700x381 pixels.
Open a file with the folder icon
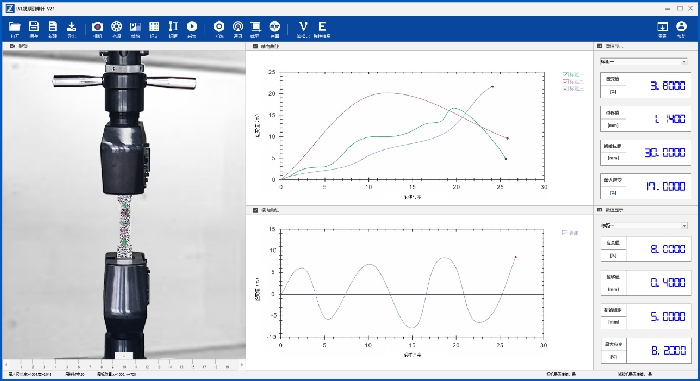(x=15, y=29)
